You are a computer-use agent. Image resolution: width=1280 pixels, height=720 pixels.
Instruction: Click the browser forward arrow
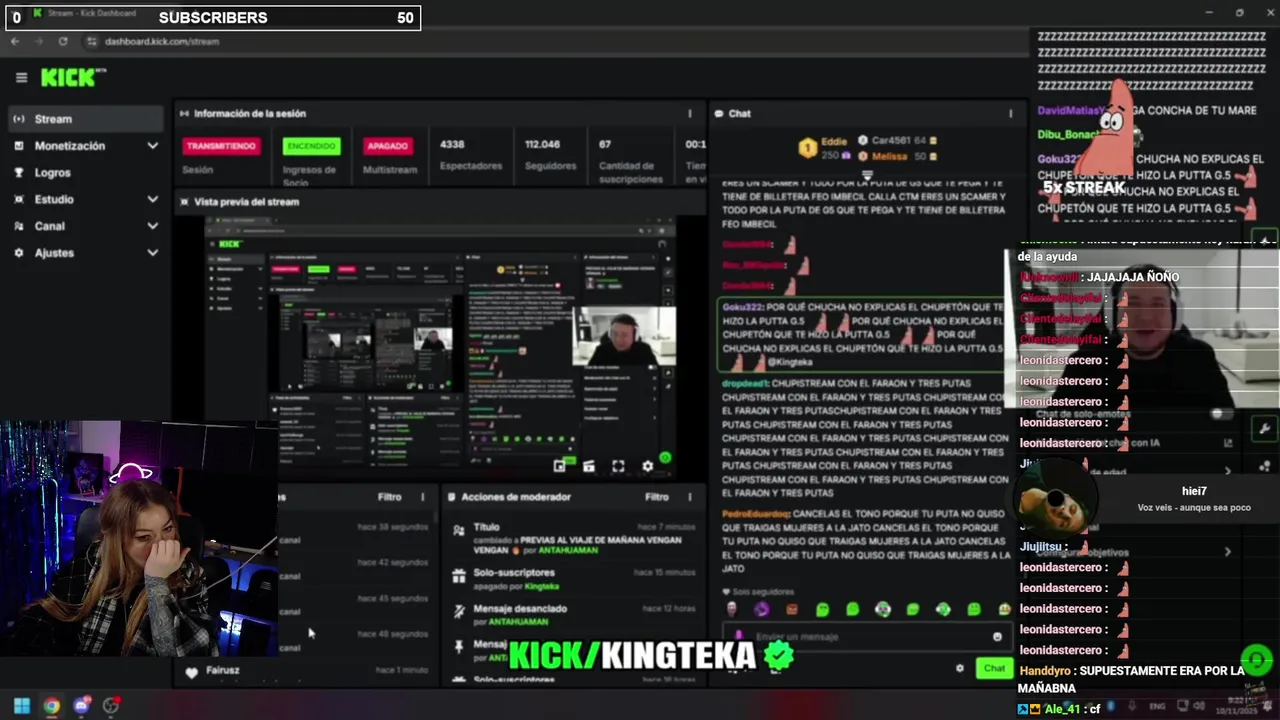39,41
